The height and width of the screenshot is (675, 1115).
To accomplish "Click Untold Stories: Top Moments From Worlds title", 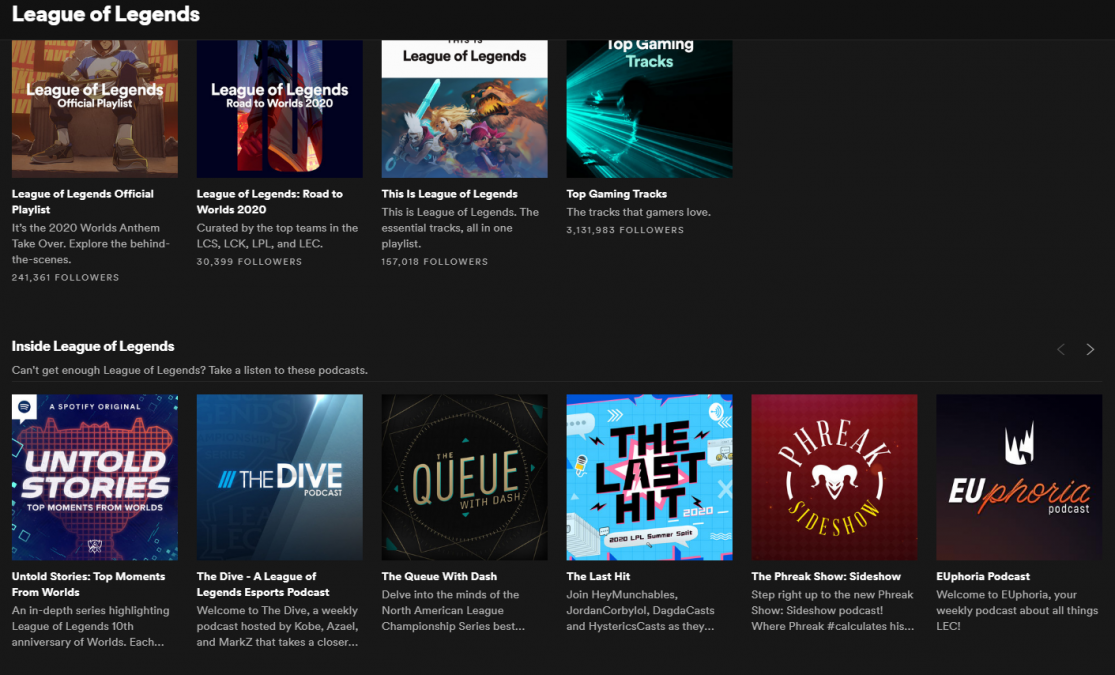I will pos(88,584).
